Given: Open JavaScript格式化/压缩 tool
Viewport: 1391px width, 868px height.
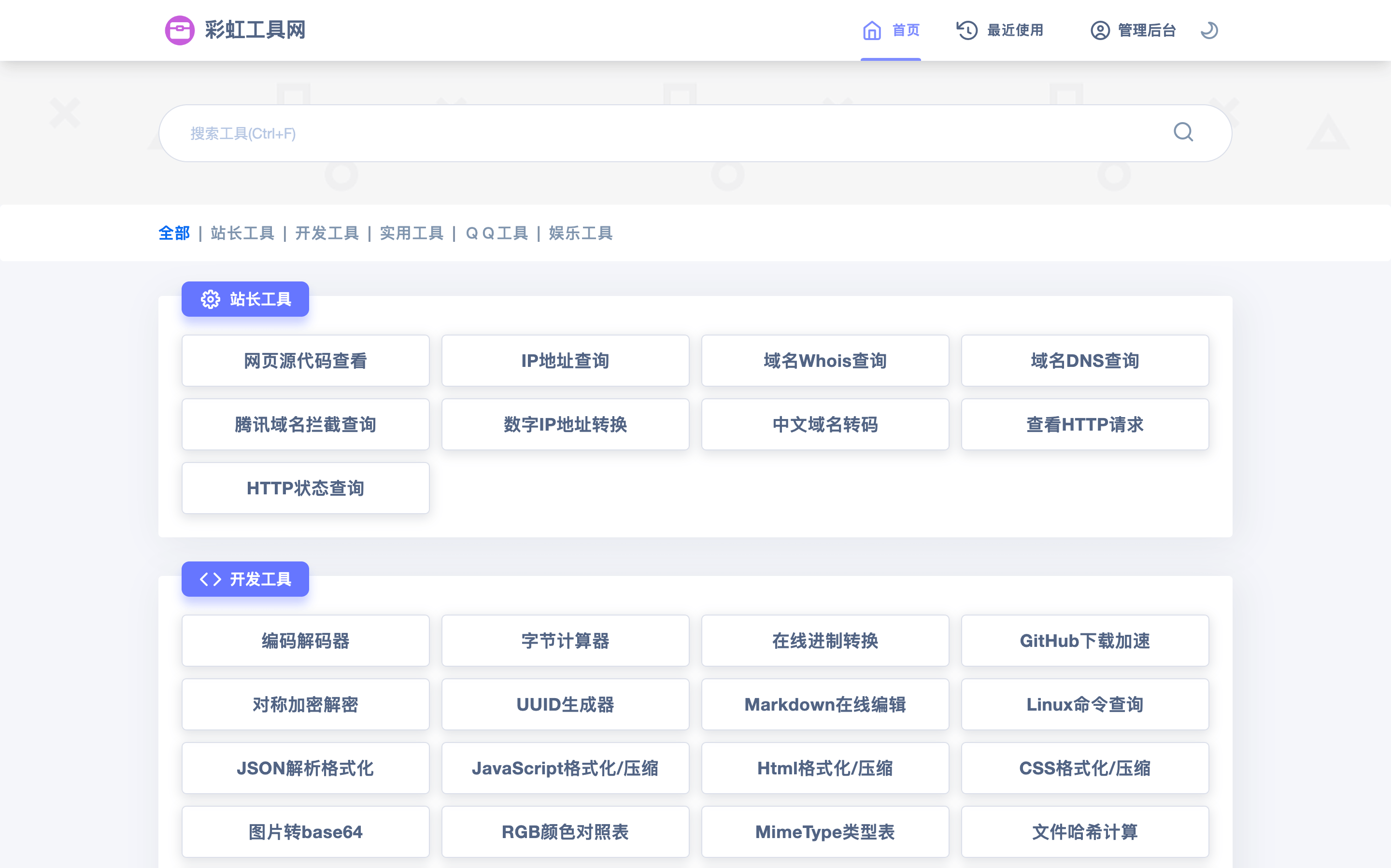Looking at the screenshot, I should click(x=565, y=768).
